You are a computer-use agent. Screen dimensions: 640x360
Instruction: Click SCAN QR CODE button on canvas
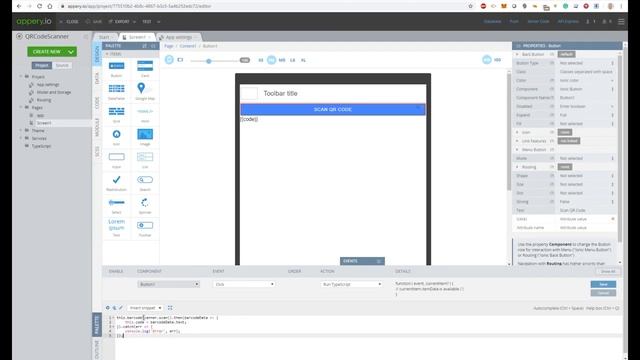click(x=333, y=109)
